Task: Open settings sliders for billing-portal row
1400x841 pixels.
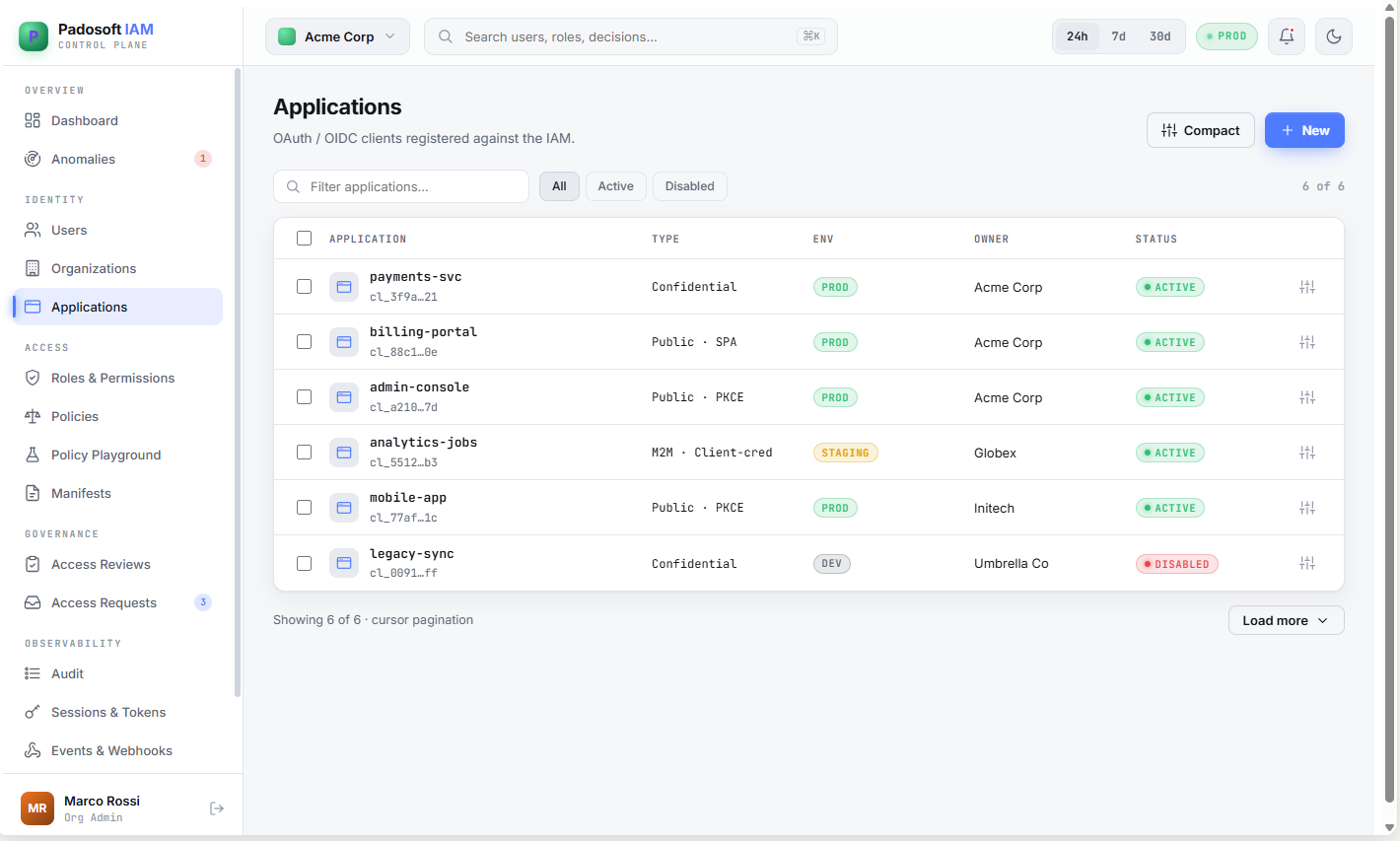Action: click(1307, 342)
